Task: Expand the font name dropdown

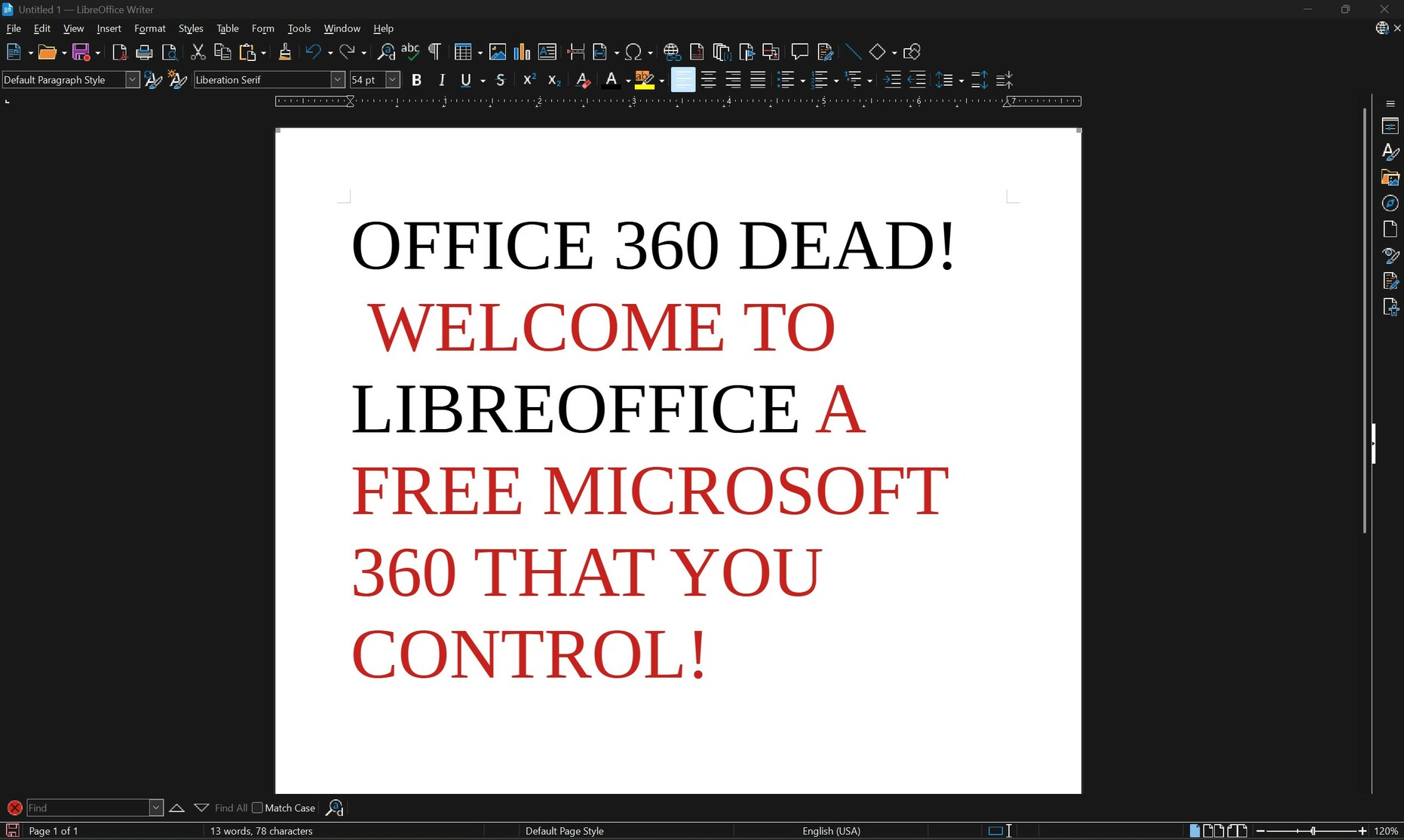Action: click(x=337, y=80)
